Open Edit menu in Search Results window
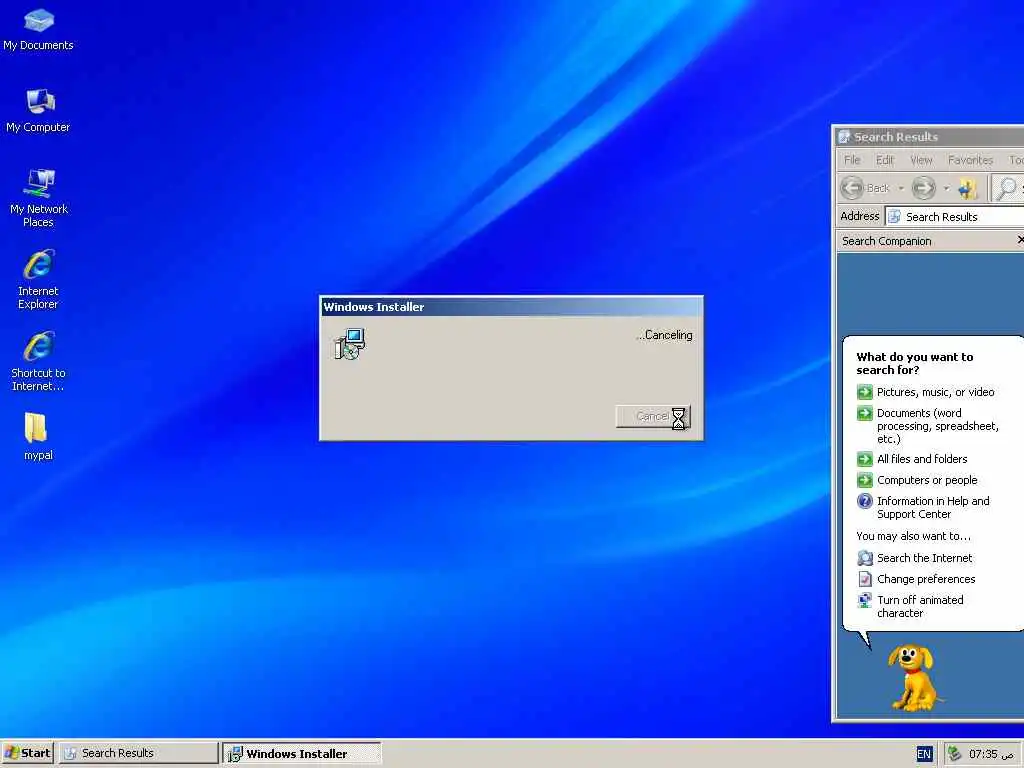The height and width of the screenshot is (768, 1024). point(885,160)
